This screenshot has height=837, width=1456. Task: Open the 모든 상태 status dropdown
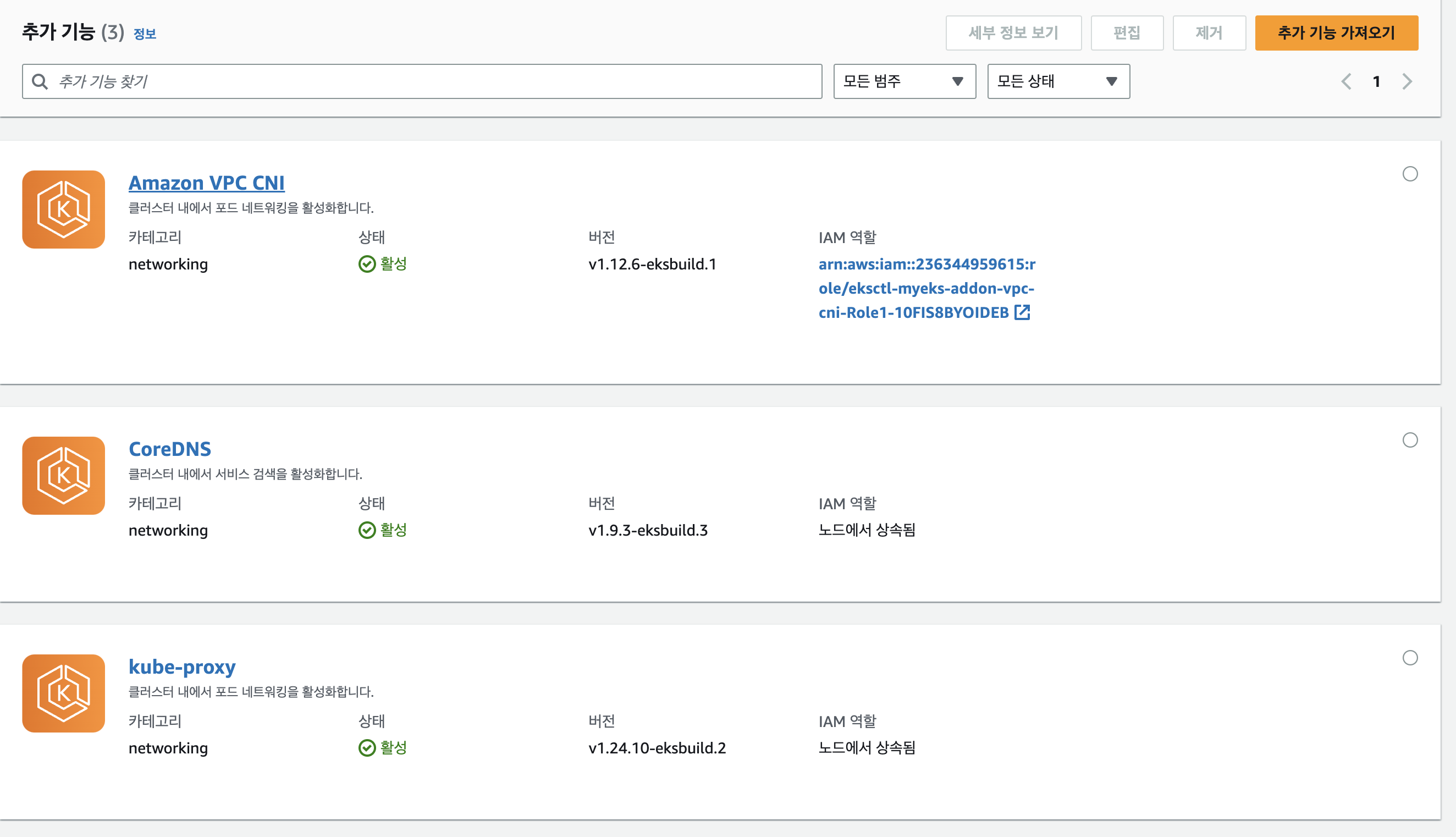(x=1058, y=81)
